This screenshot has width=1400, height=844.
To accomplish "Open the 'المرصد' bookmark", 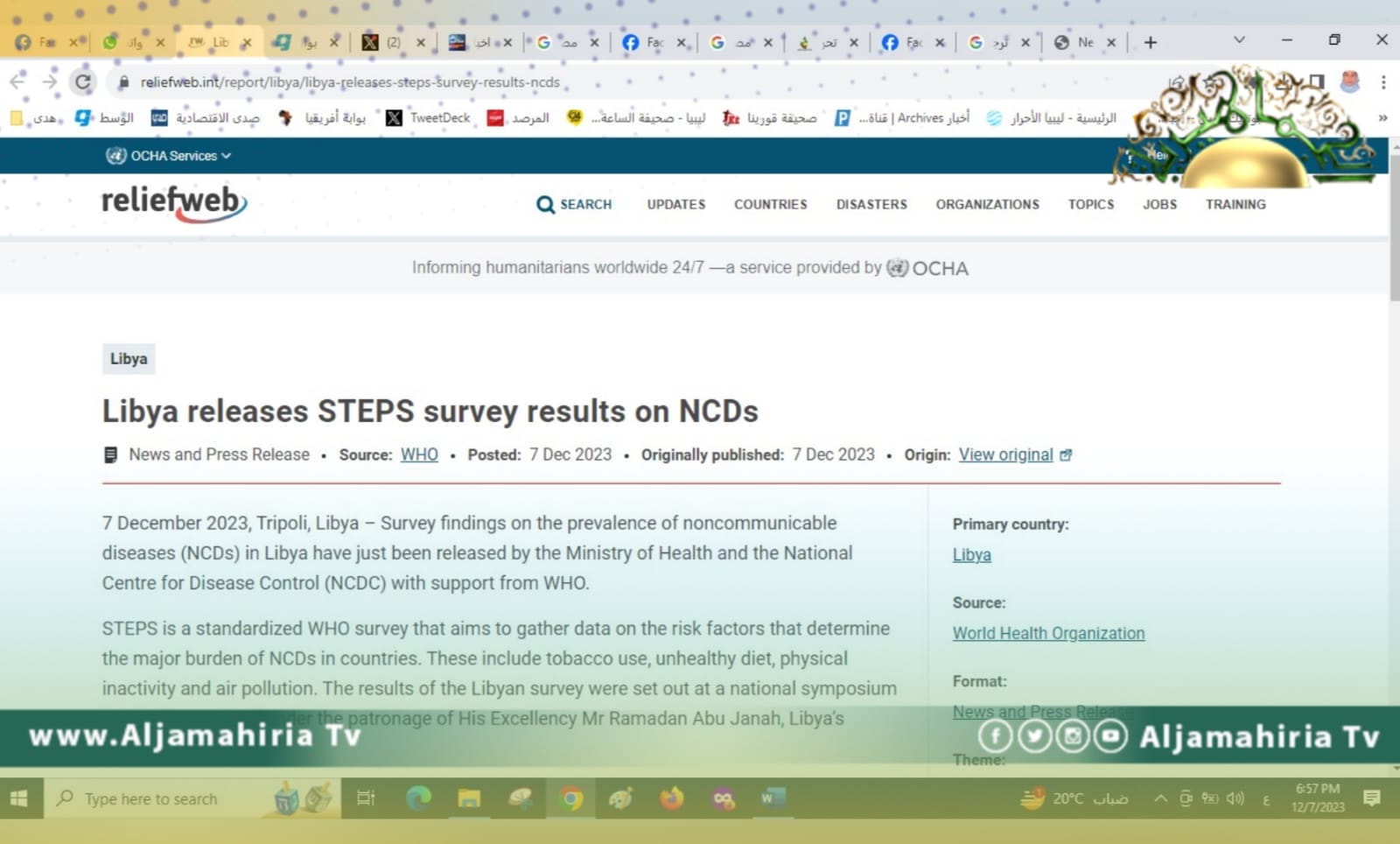I will pyautogui.click(x=518, y=117).
